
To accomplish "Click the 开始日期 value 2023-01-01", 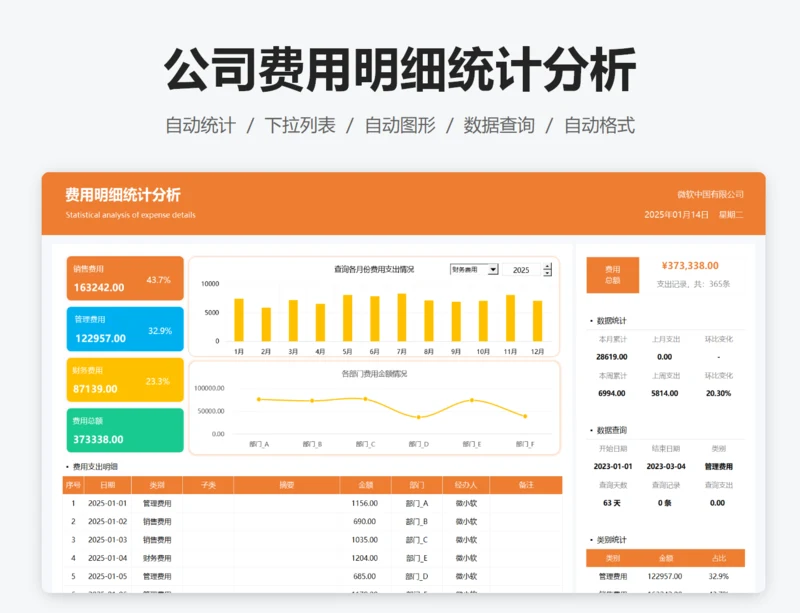I will 613,467.
